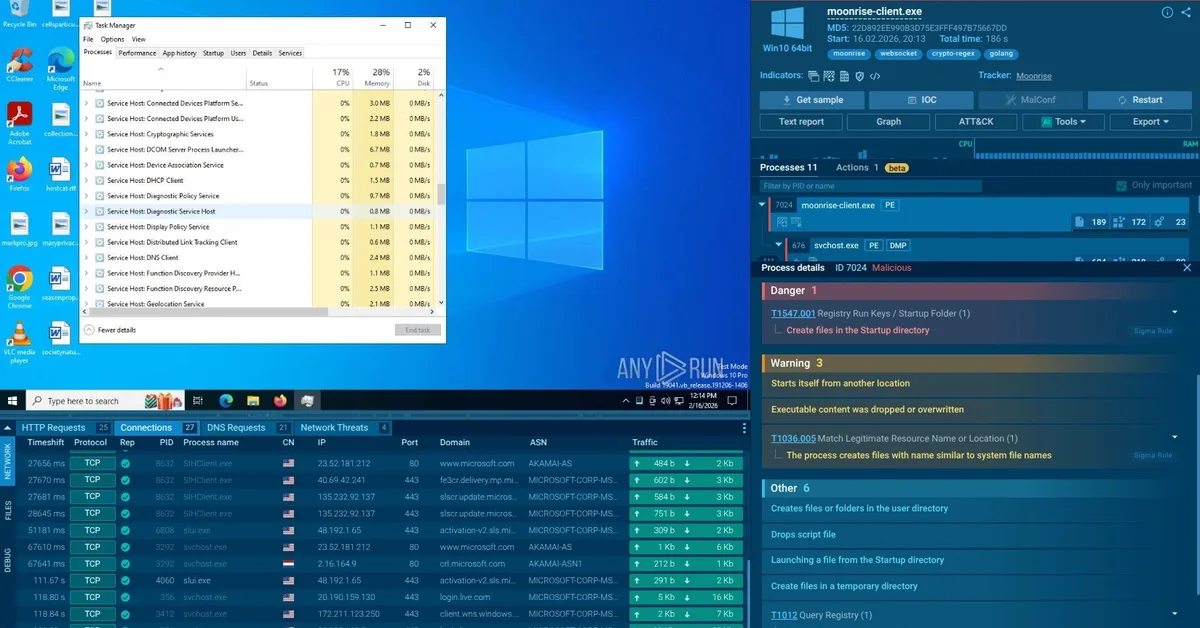This screenshot has height=628, width=1200.
Task: Open the analysis info icon
Action: [x=1167, y=12]
